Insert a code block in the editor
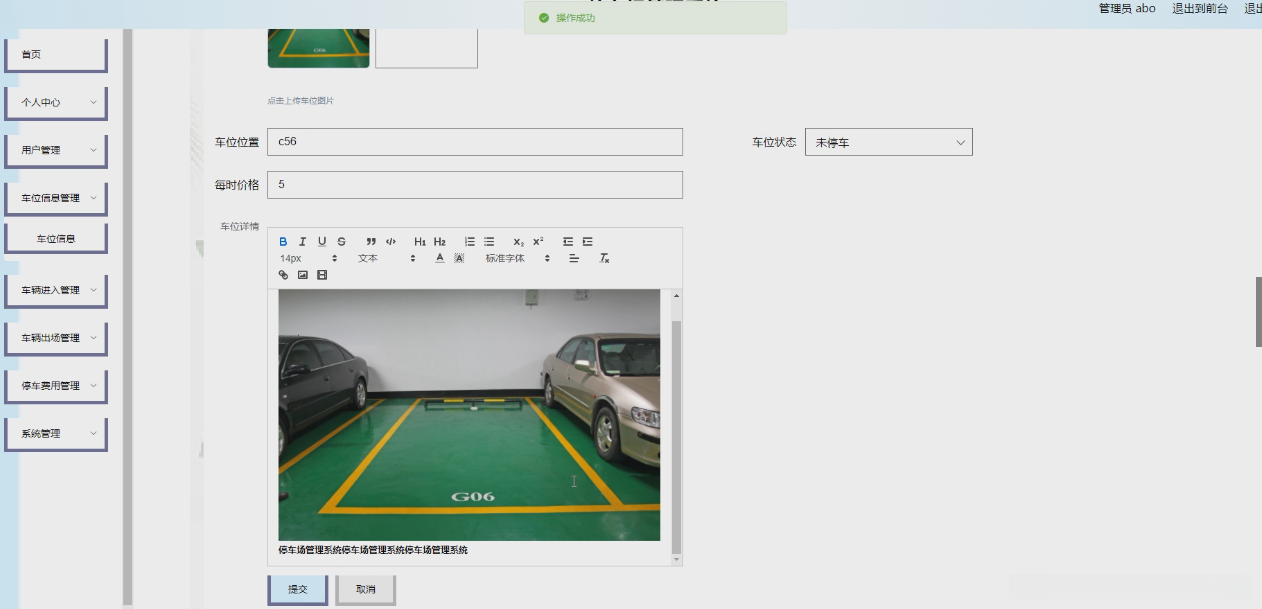1262x609 pixels. pos(391,242)
